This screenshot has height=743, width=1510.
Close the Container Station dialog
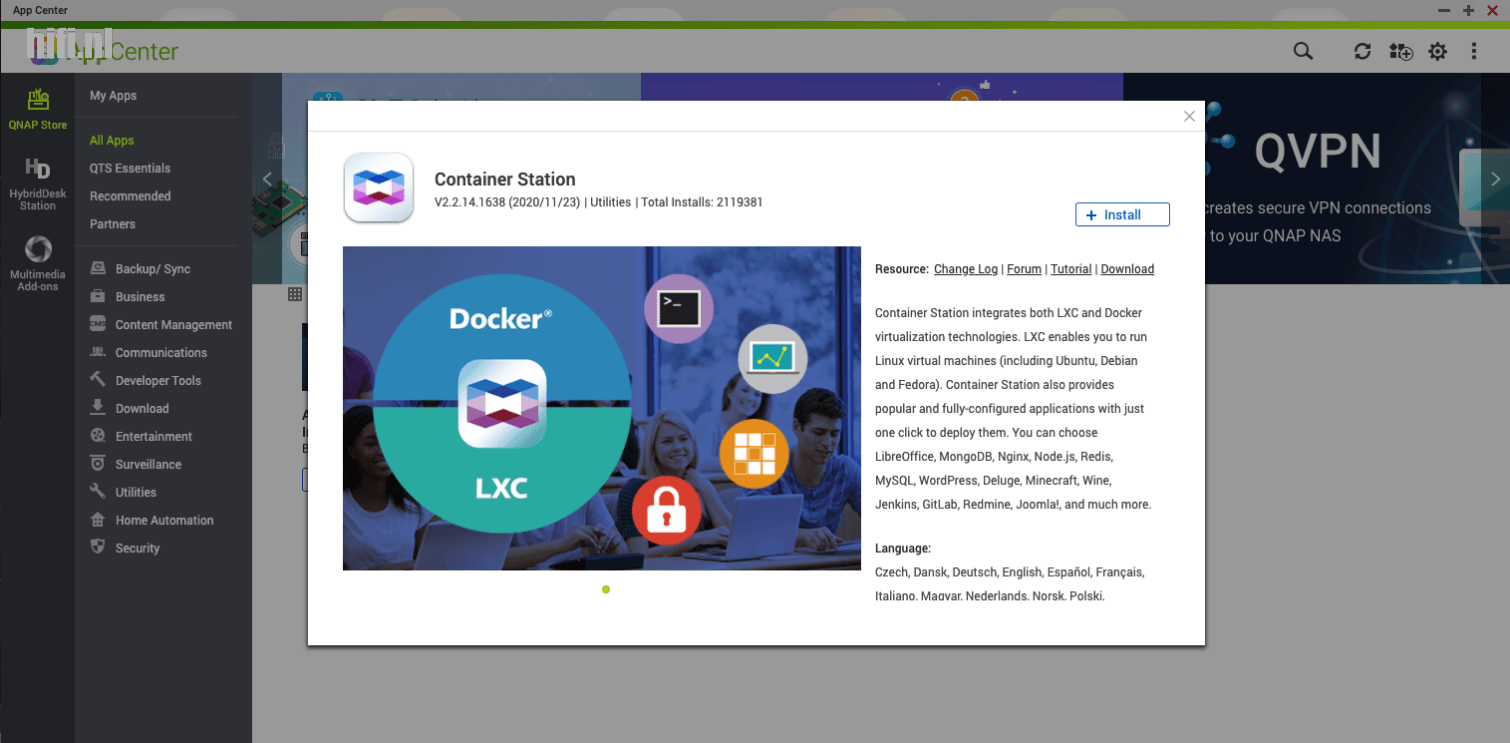point(1189,116)
